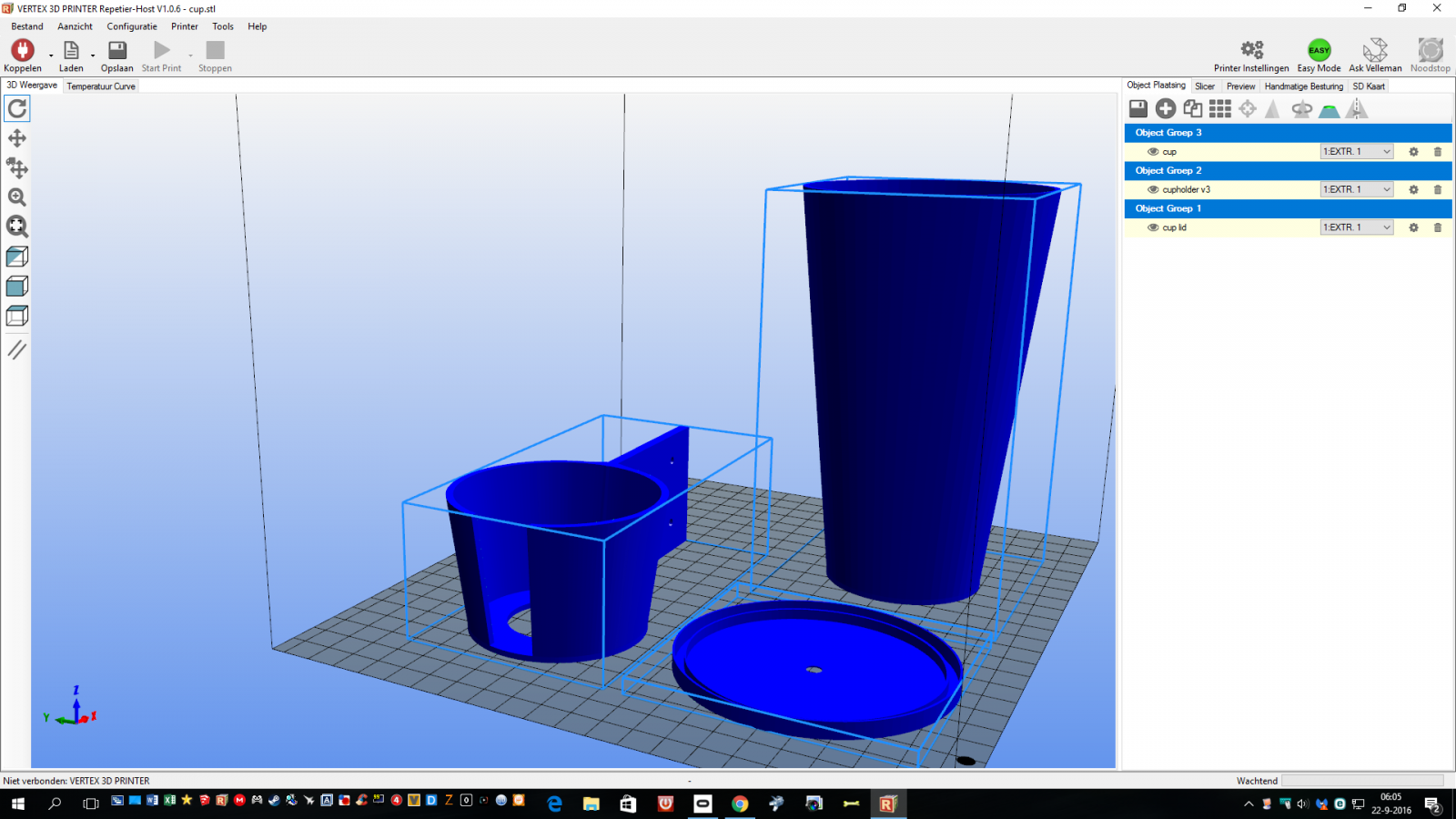Click the Stoppen stop print icon
The height and width of the screenshot is (819, 1456).
(x=215, y=50)
